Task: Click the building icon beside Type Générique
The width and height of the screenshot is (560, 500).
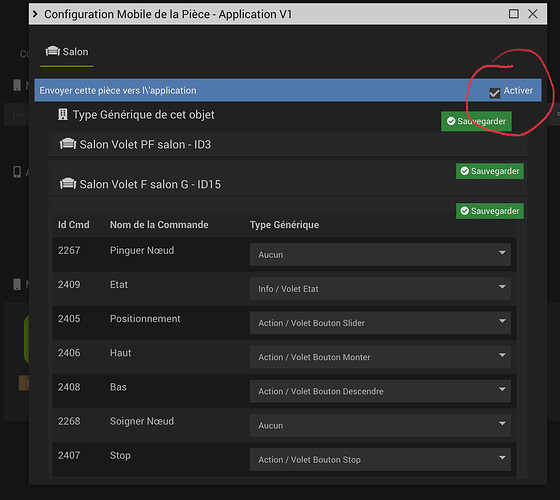Action: [63, 115]
